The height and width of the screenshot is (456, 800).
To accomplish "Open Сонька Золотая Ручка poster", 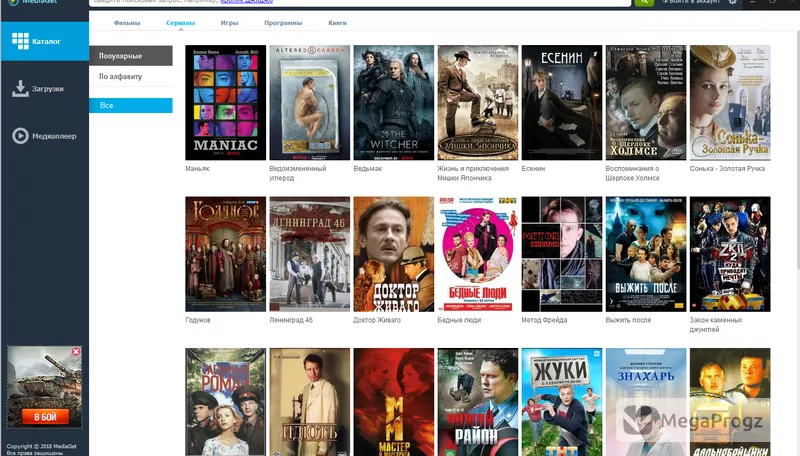I will (x=730, y=103).
